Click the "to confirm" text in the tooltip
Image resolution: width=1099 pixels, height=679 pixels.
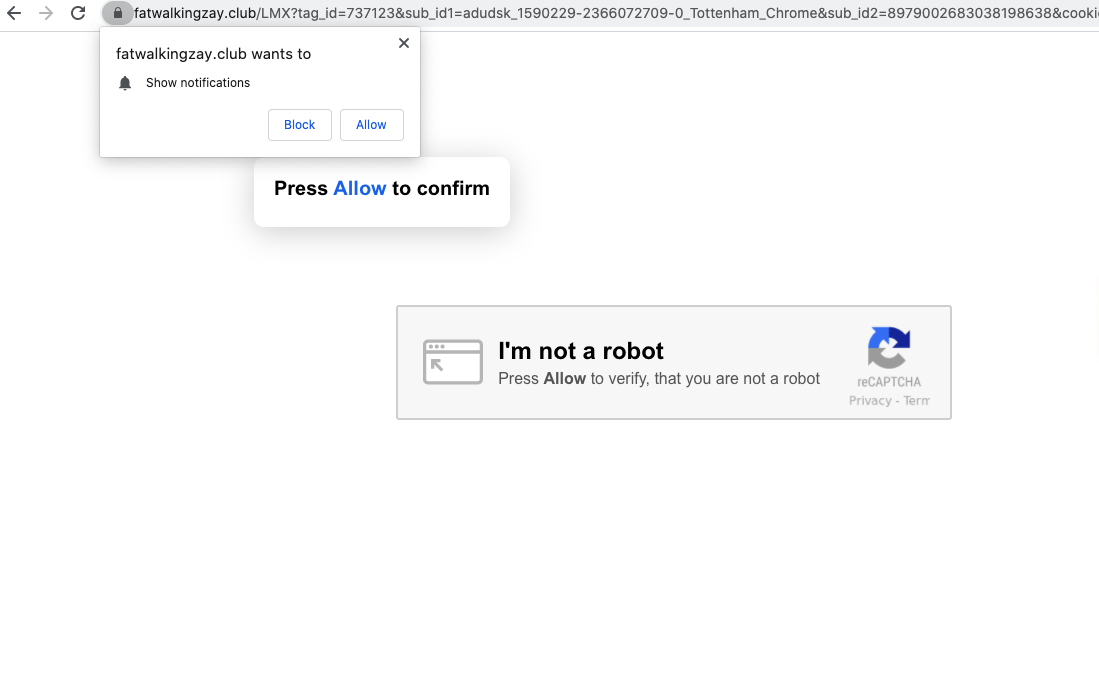tap(441, 188)
